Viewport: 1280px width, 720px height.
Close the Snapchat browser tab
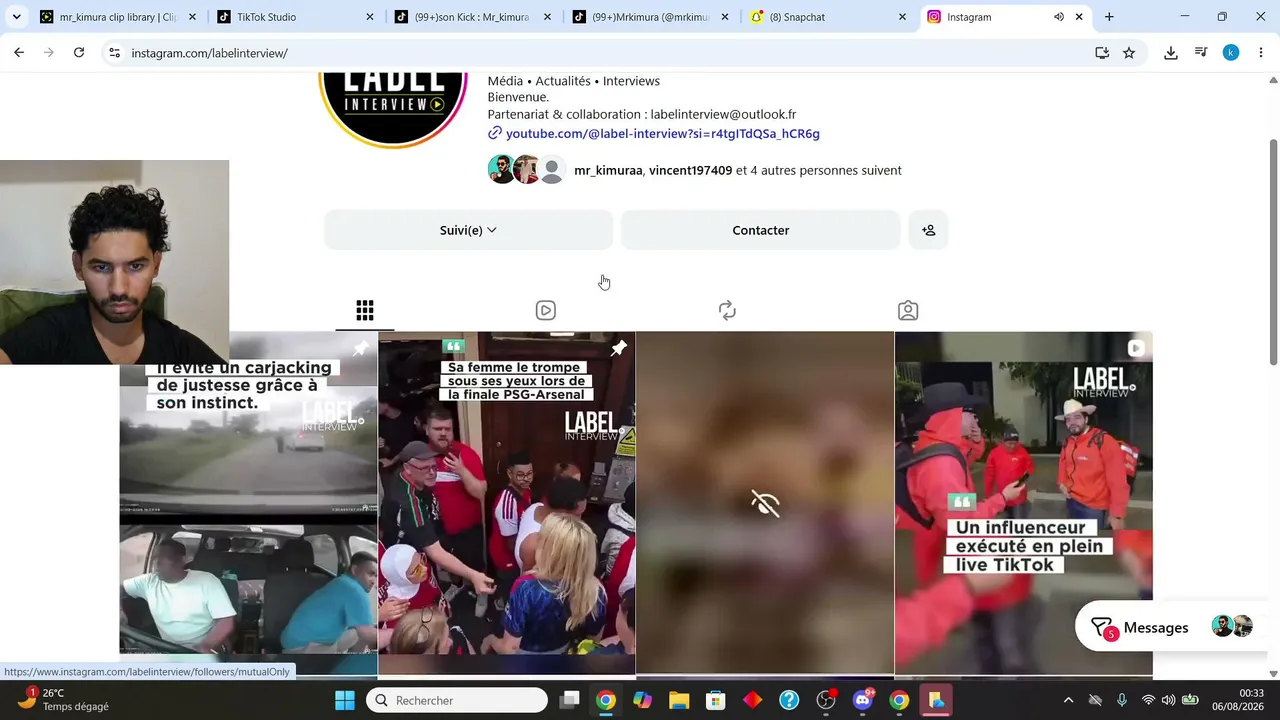pyautogui.click(x=902, y=17)
